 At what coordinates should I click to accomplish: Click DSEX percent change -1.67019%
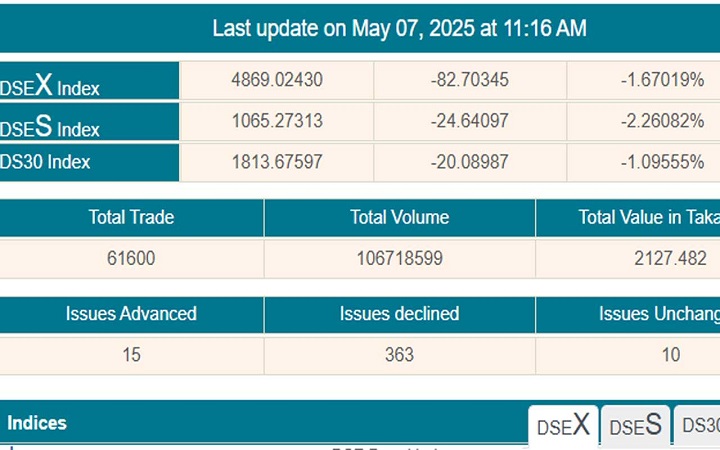(x=659, y=80)
